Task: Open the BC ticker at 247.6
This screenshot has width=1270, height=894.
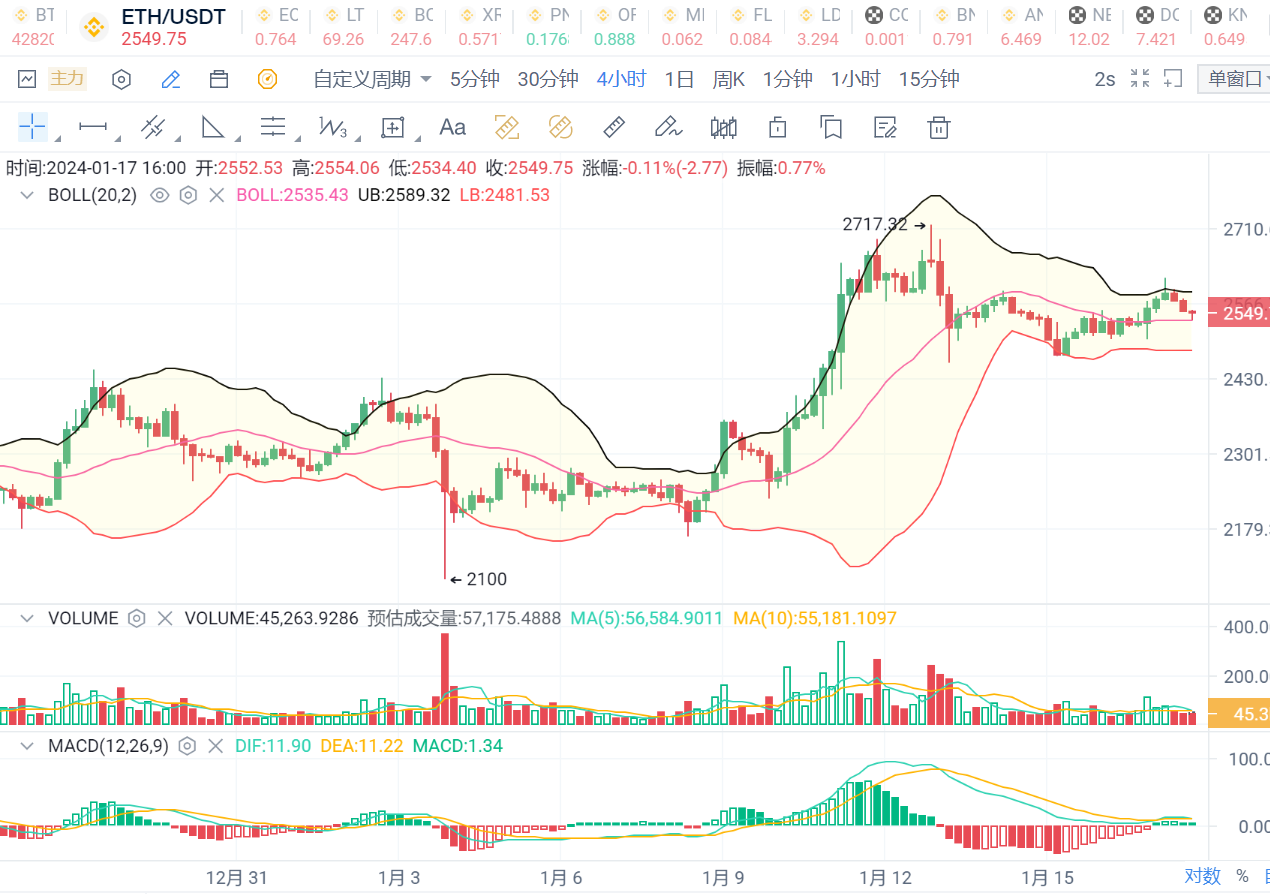Action: [411, 27]
